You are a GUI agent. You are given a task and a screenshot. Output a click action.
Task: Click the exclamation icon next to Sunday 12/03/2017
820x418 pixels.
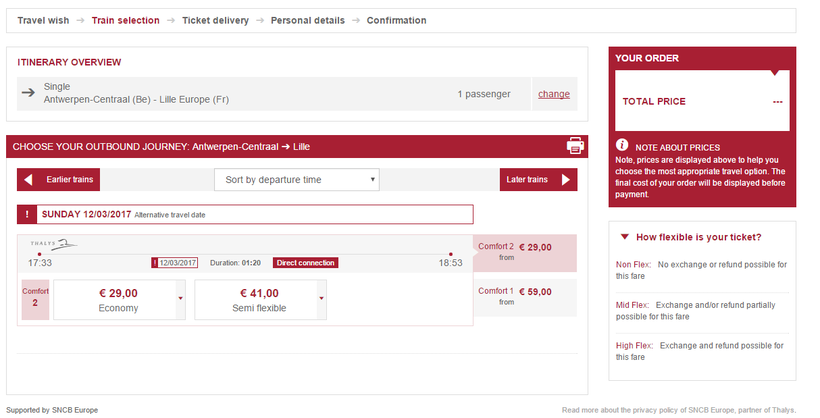click(x=27, y=214)
